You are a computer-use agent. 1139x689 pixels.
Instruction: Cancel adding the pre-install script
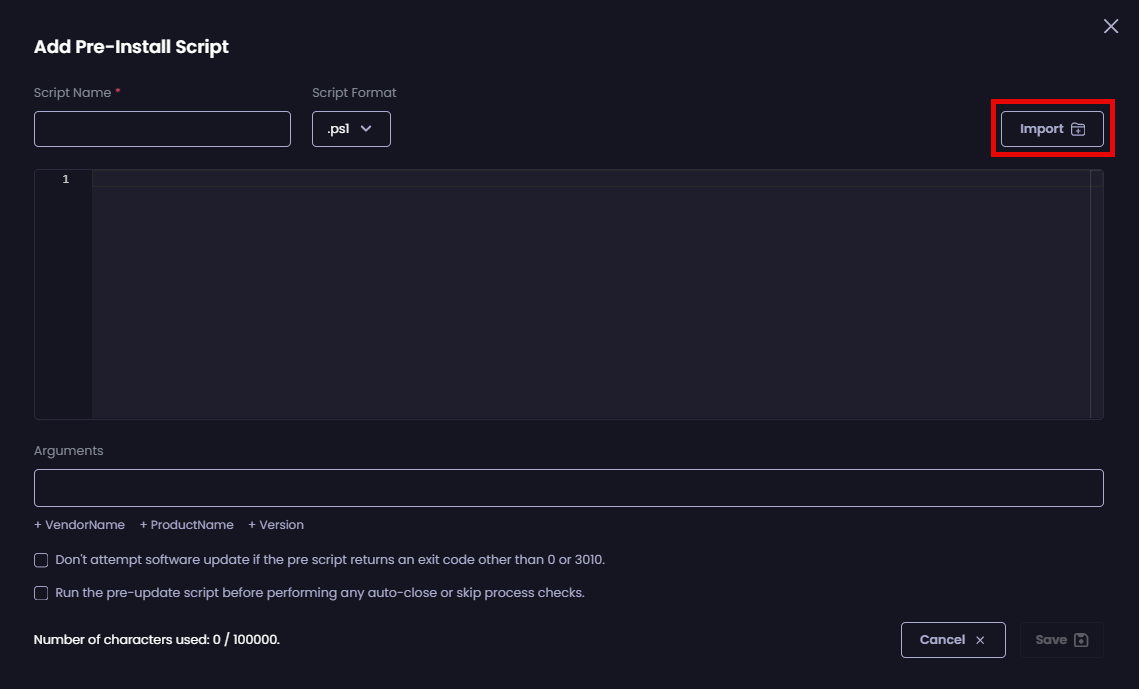pyautogui.click(x=953, y=640)
